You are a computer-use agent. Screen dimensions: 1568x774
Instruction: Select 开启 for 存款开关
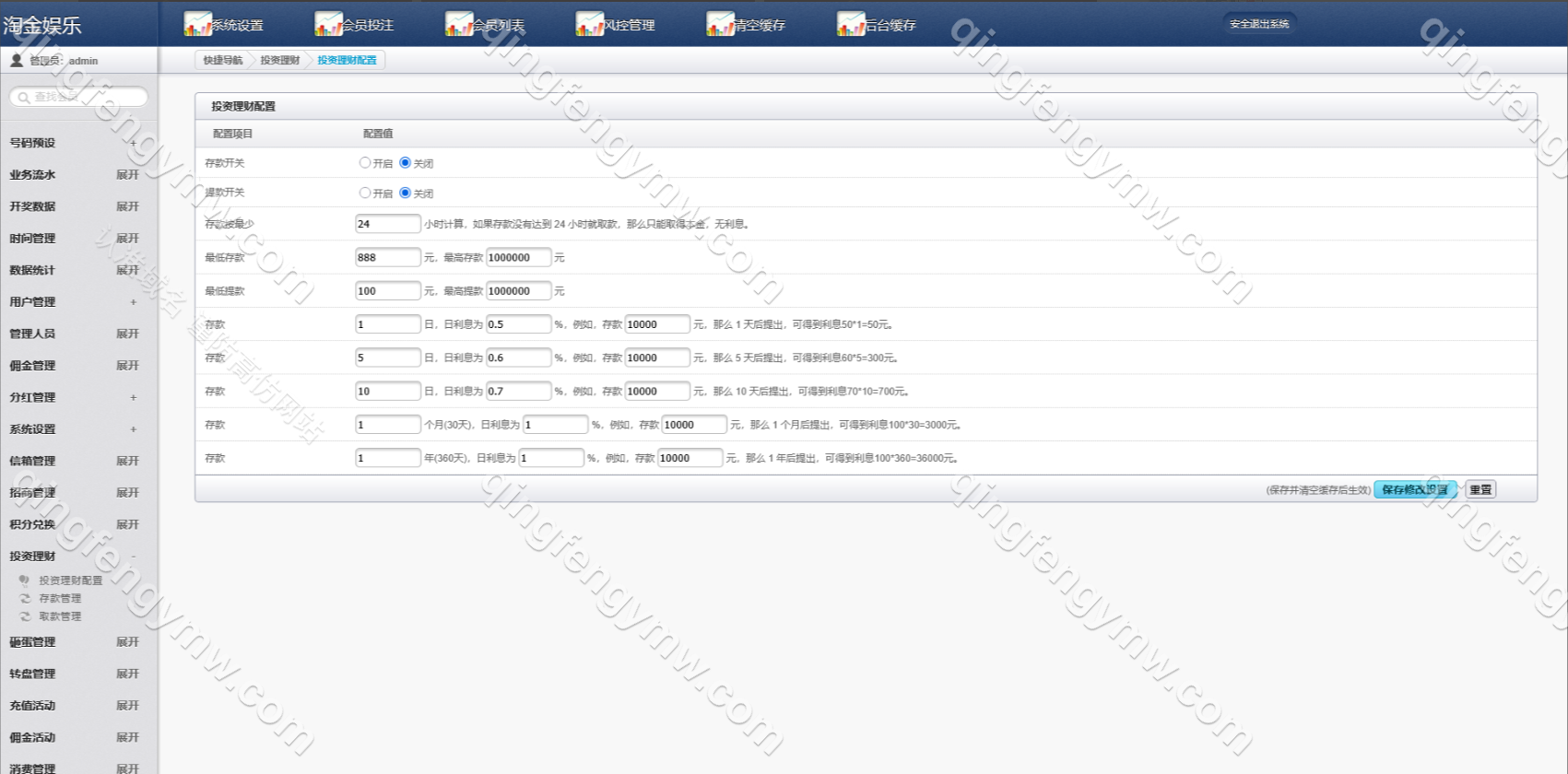coord(365,163)
